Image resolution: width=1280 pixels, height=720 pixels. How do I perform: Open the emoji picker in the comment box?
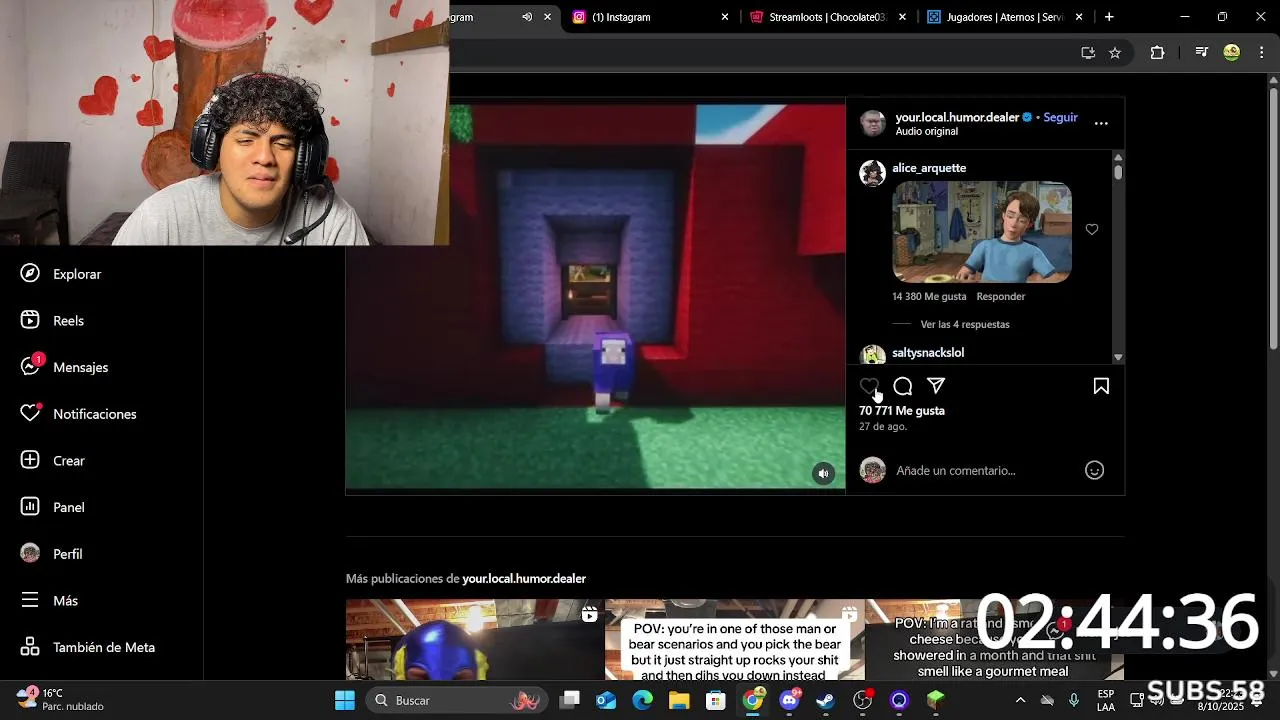[1095, 470]
